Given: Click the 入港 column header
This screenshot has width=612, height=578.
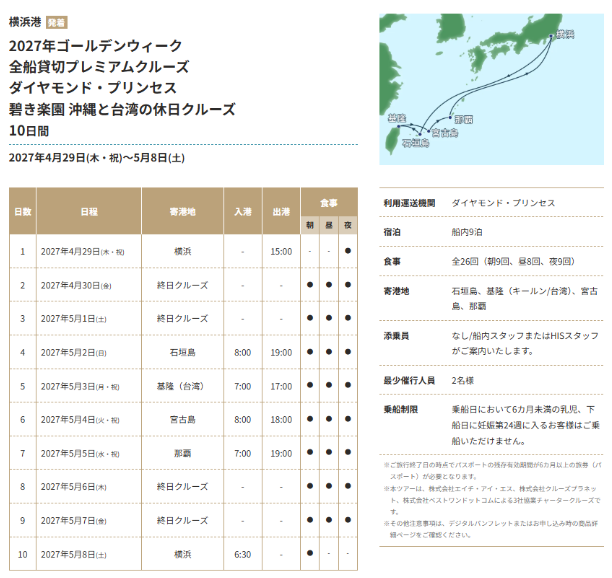Looking at the screenshot, I should coord(243,212).
